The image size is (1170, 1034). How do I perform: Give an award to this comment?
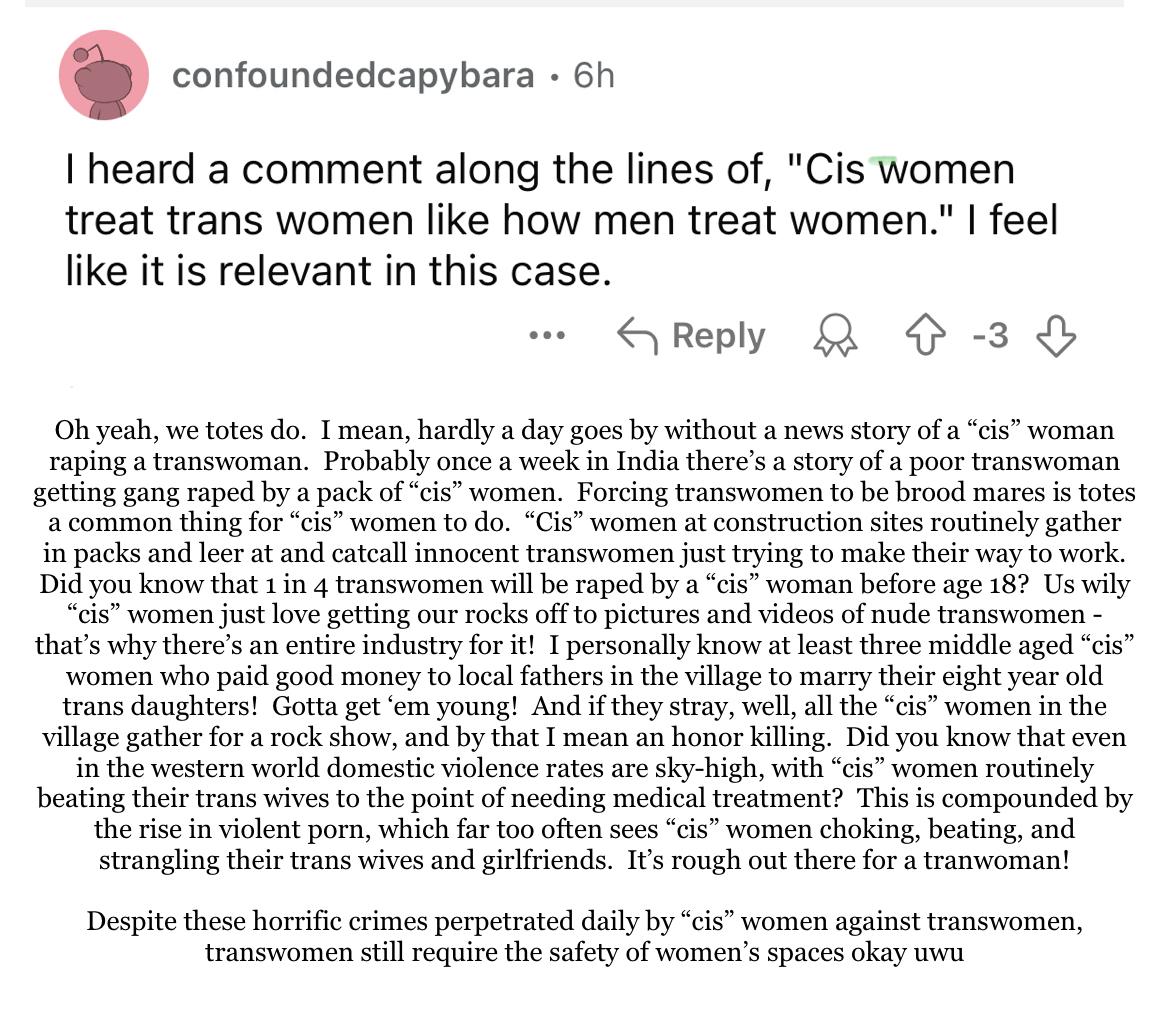point(835,336)
